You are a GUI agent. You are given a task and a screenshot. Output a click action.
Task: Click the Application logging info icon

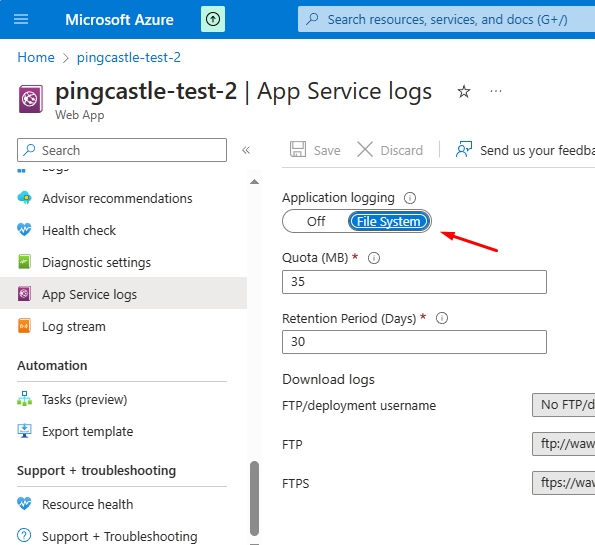click(x=410, y=198)
